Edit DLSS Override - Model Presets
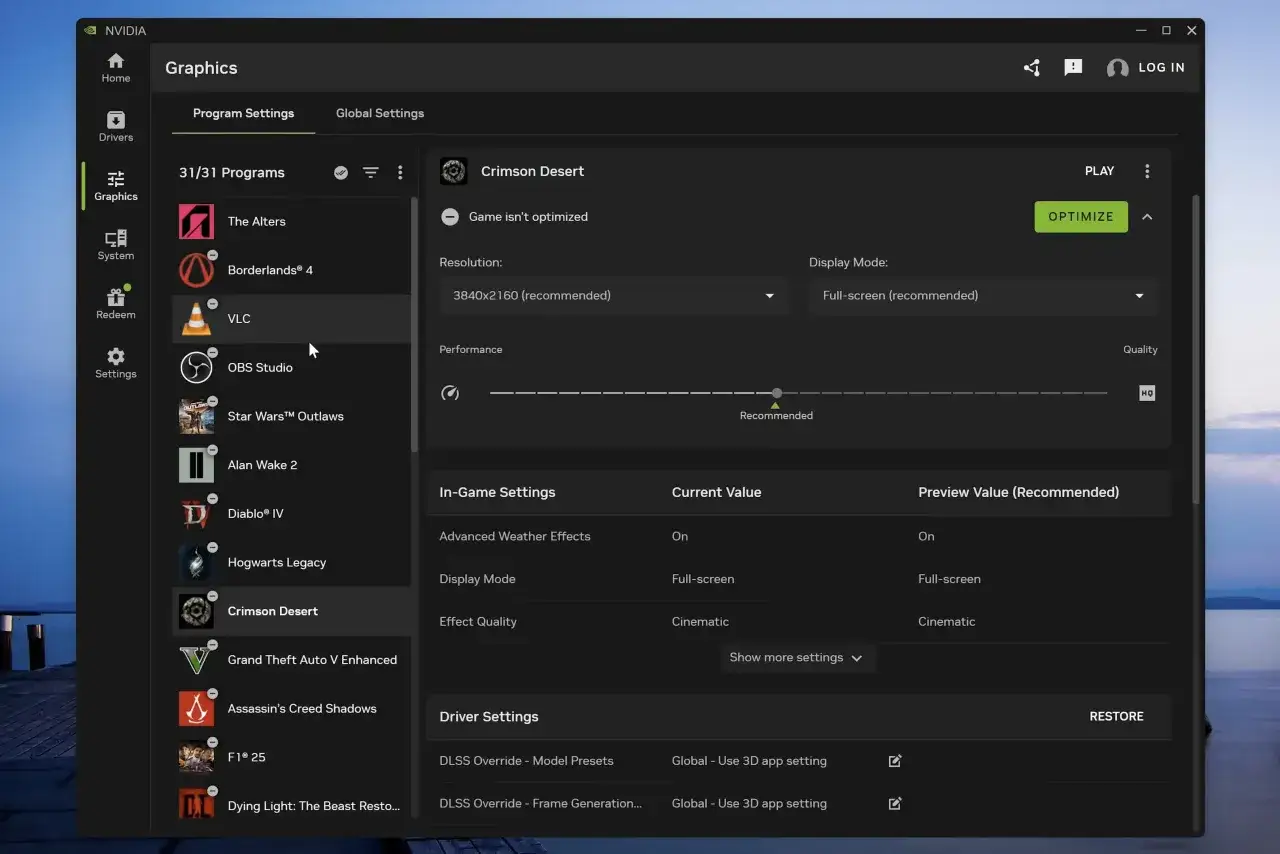Screen dimensions: 1280x854 point(895,761)
